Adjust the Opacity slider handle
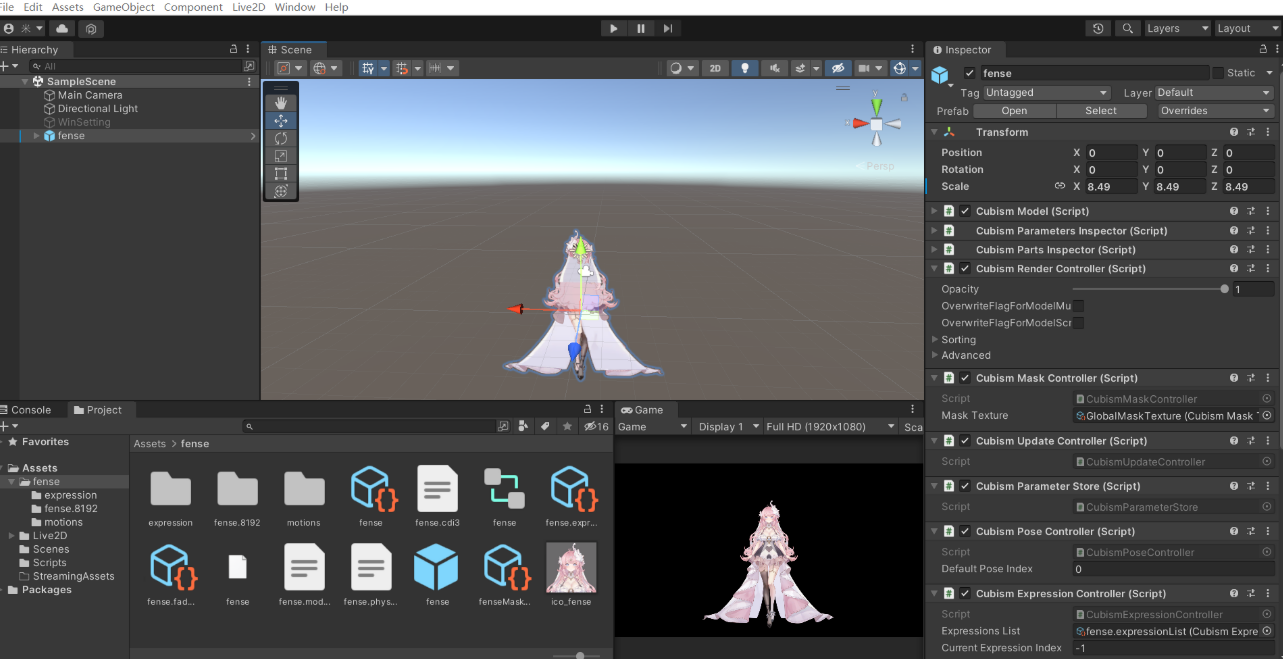Viewport: 1283px width, 659px height. click(x=1225, y=289)
